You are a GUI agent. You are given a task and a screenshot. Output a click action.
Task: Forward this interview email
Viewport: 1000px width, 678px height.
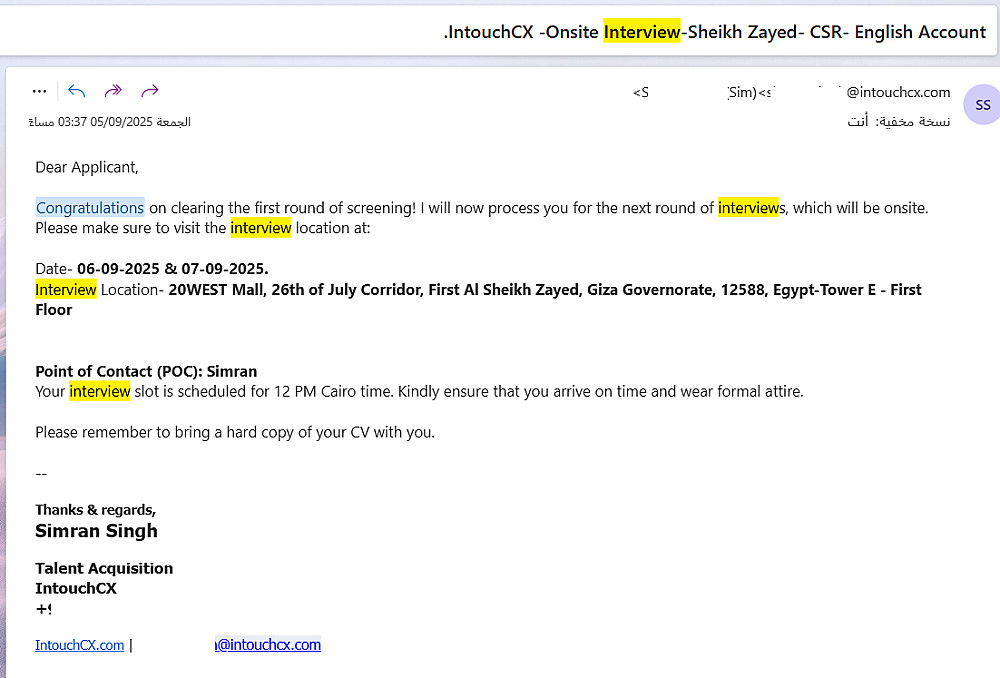[x=150, y=91]
